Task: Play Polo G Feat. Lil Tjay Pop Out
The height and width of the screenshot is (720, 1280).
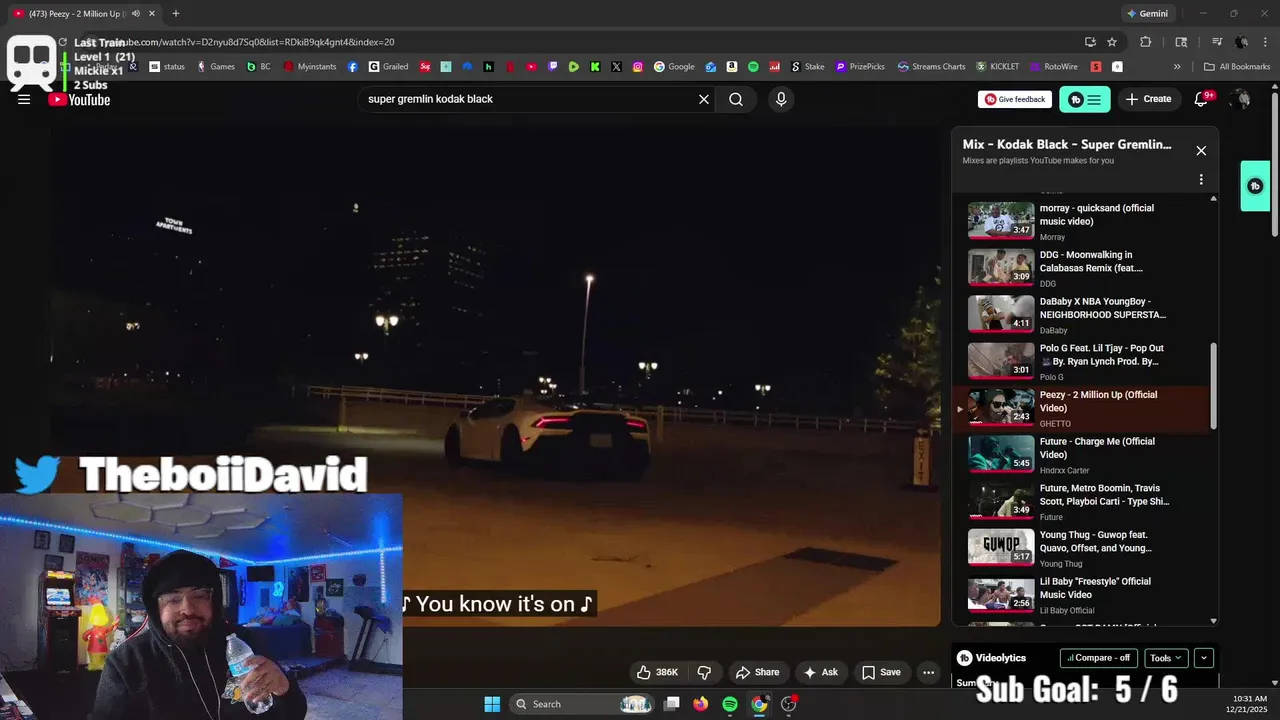Action: pos(1085,361)
